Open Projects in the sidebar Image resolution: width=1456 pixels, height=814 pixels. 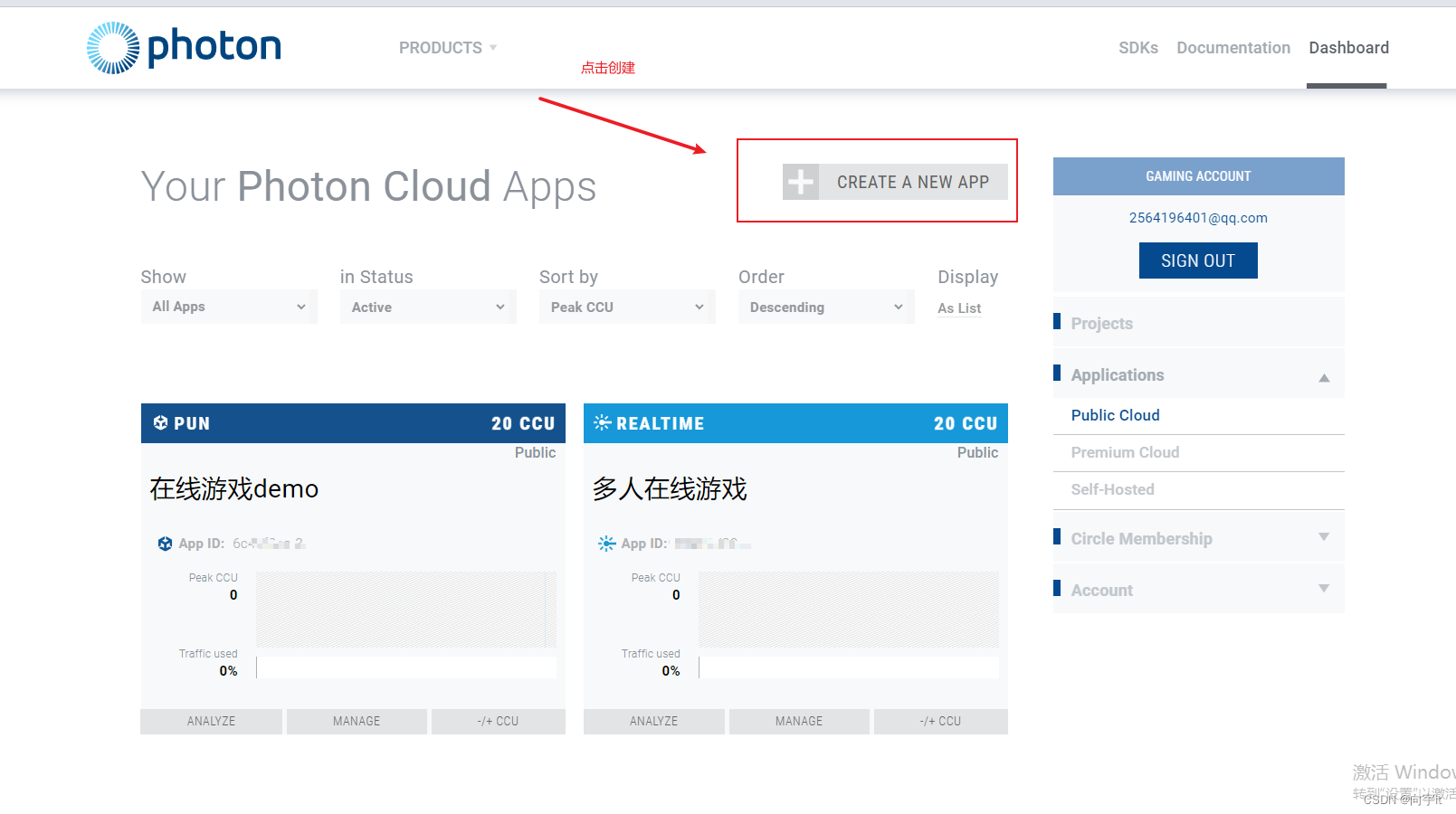1199,323
